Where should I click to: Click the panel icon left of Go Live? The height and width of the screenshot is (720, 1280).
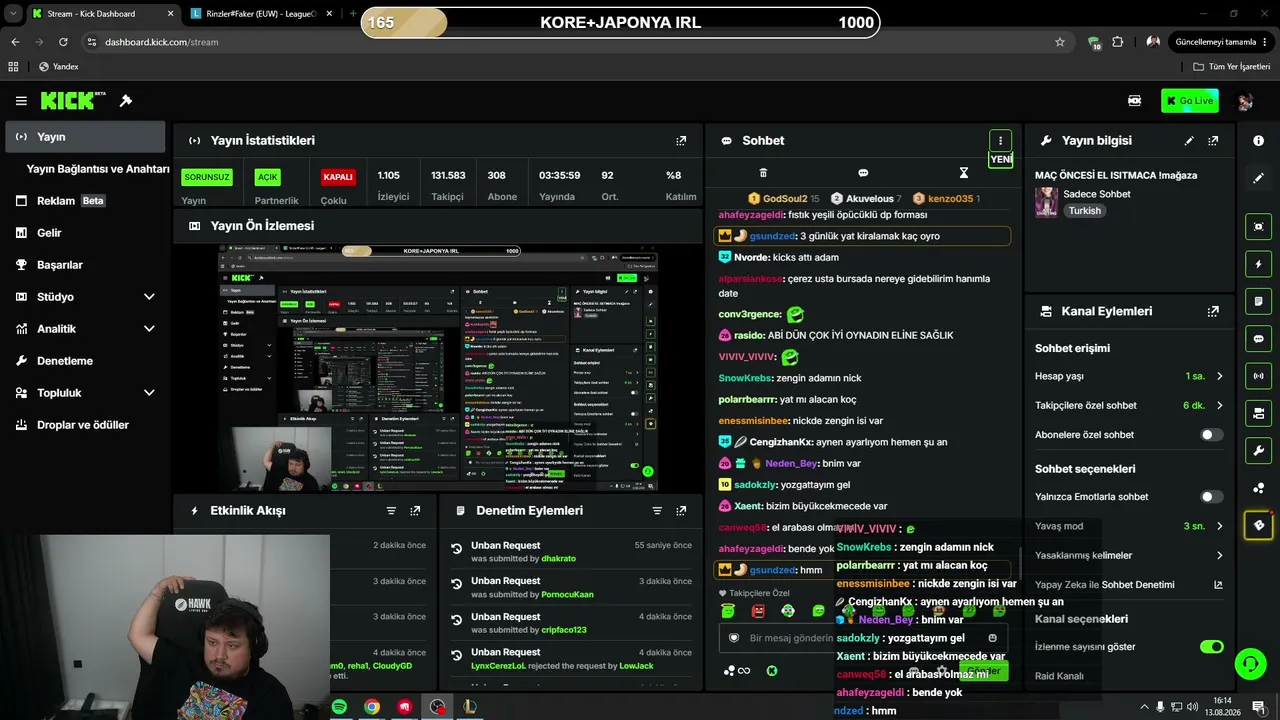pos(1135,101)
